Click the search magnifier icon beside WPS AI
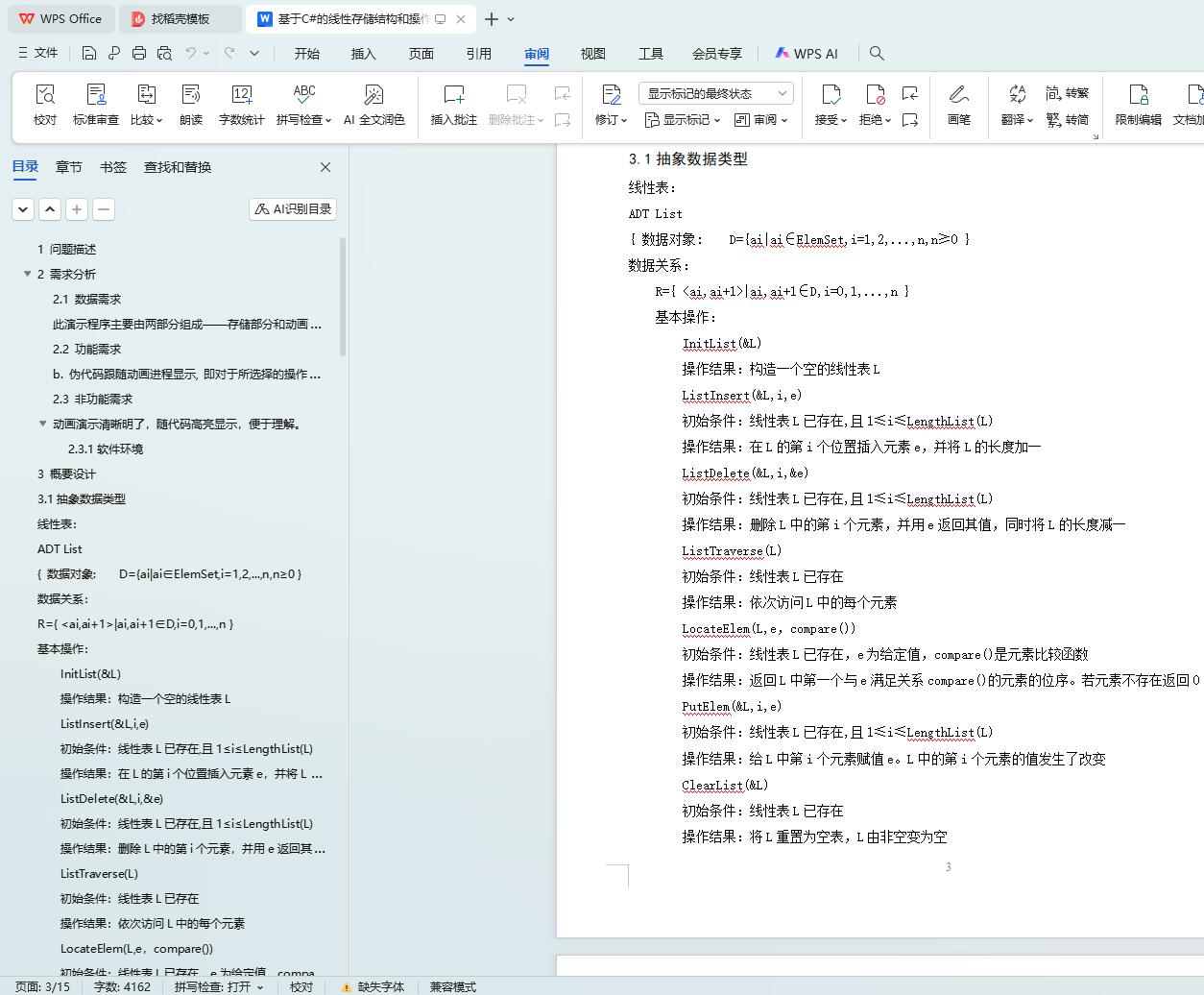This screenshot has width=1204, height=995. pos(877,53)
